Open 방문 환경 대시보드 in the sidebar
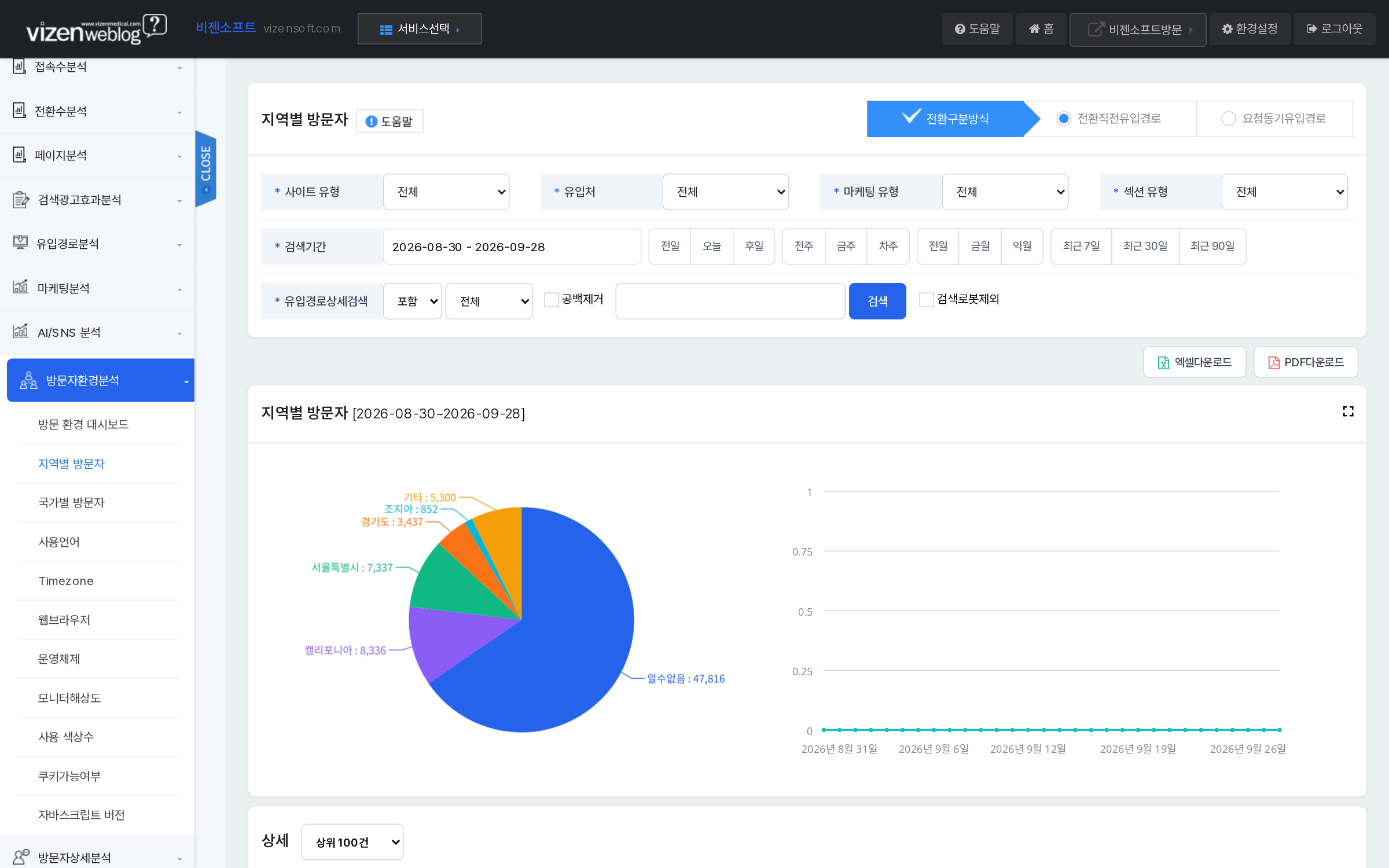The height and width of the screenshot is (868, 1389). coord(83,424)
